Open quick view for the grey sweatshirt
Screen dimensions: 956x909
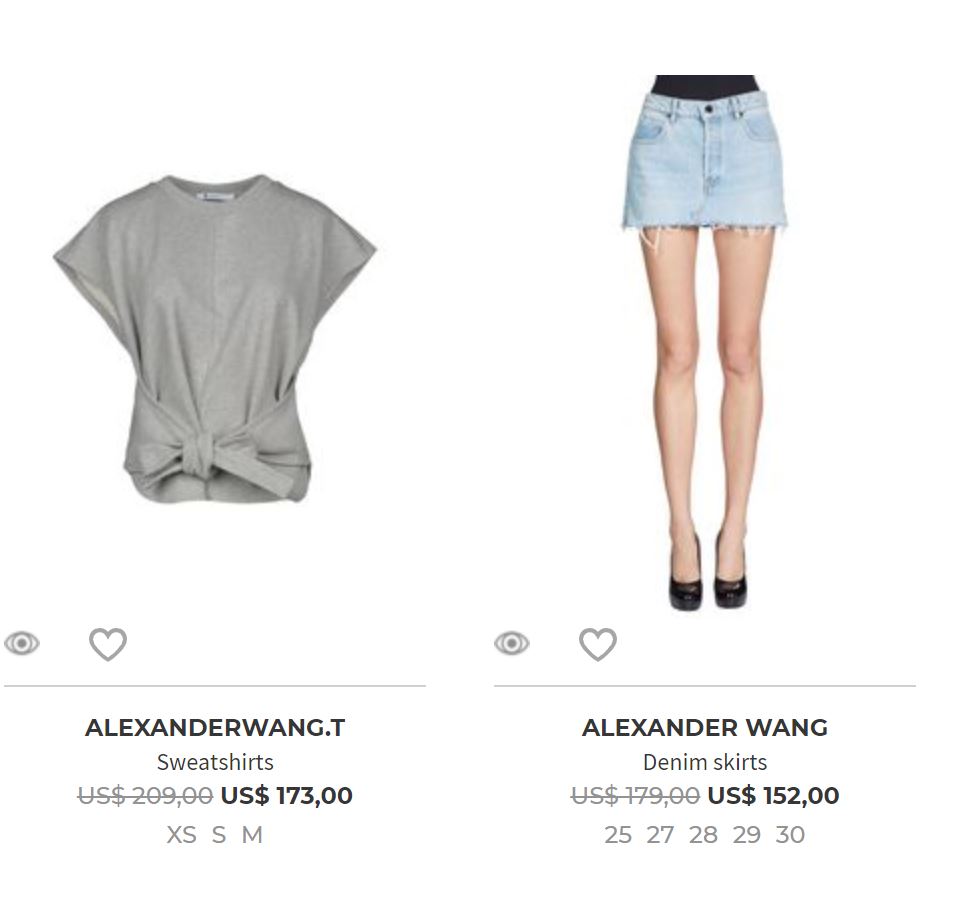22,643
